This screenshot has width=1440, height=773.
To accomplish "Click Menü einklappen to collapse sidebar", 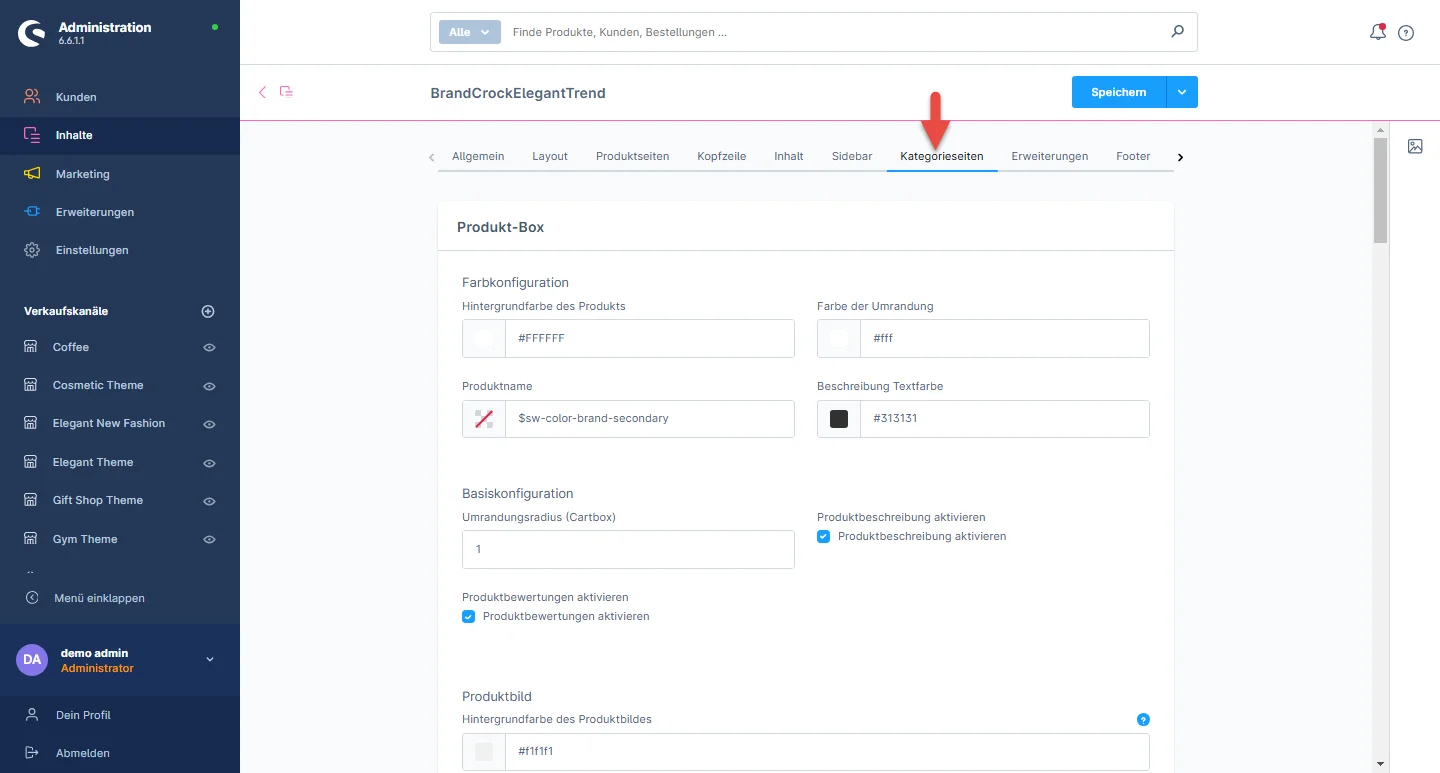I will (x=98, y=598).
